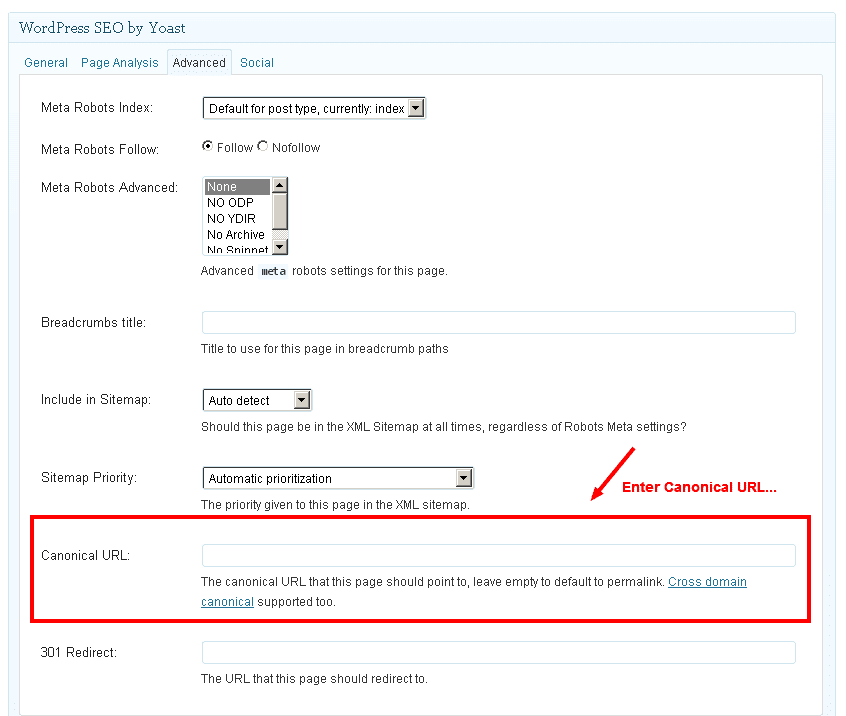The width and height of the screenshot is (846, 716).
Task: Open the Sitemap Priority dropdown
Action: point(338,478)
